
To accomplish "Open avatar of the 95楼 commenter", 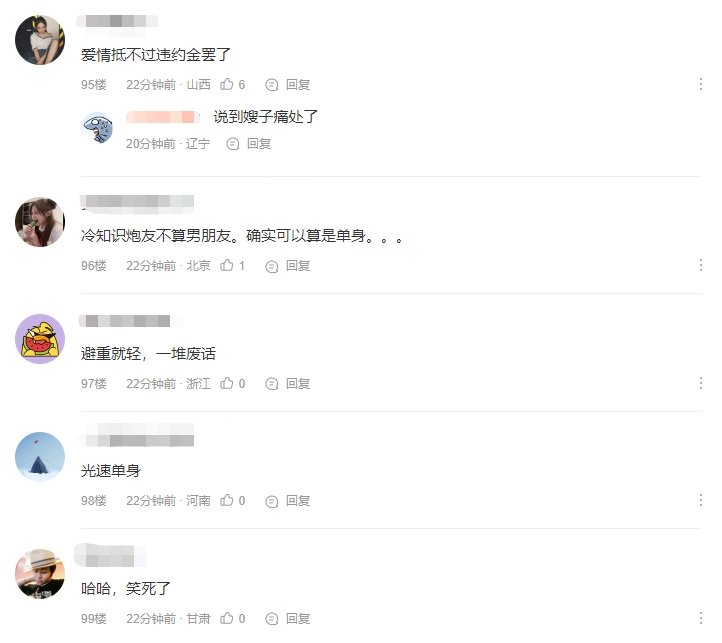I will tap(40, 40).
